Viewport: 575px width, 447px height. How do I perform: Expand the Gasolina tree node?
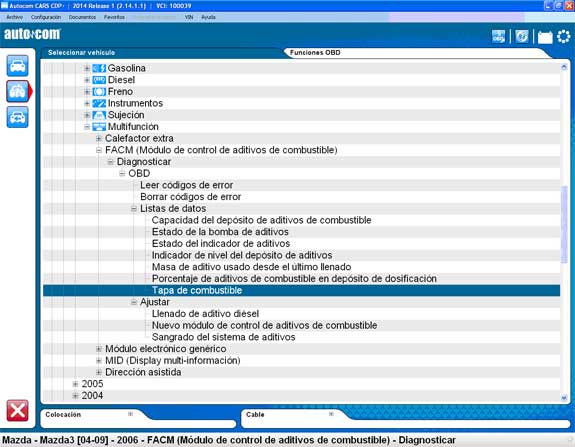(x=87, y=68)
